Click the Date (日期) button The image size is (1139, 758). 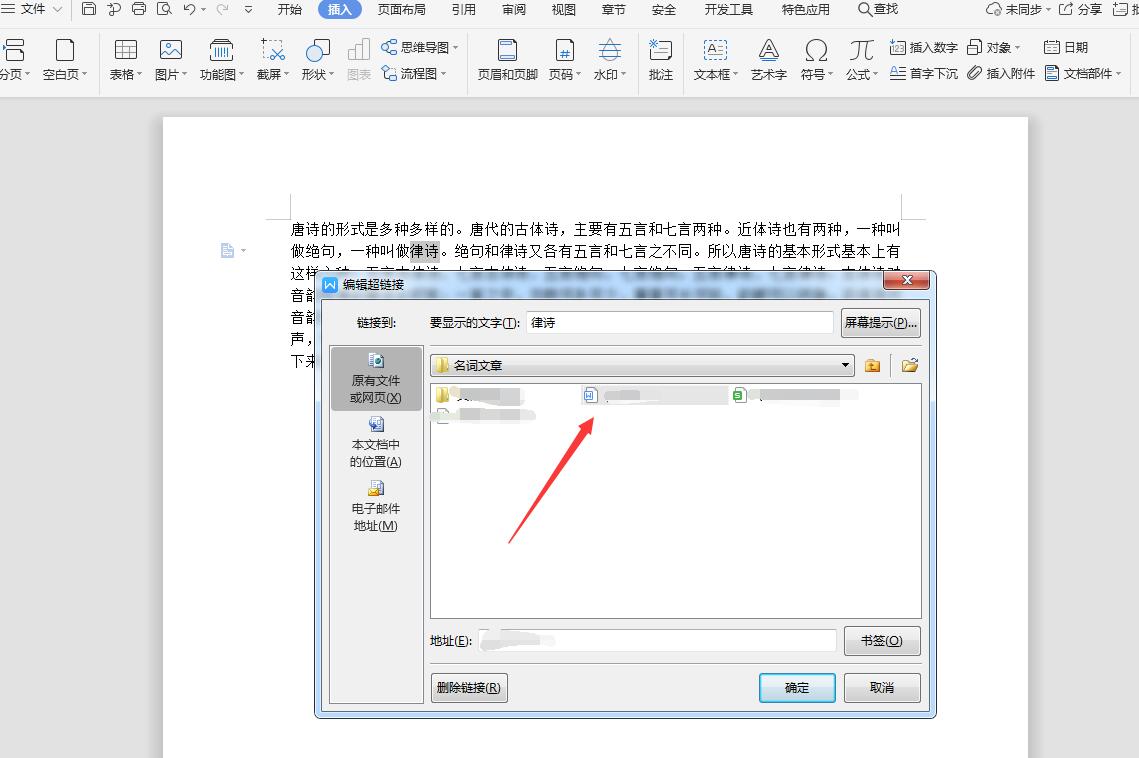(x=1066, y=47)
